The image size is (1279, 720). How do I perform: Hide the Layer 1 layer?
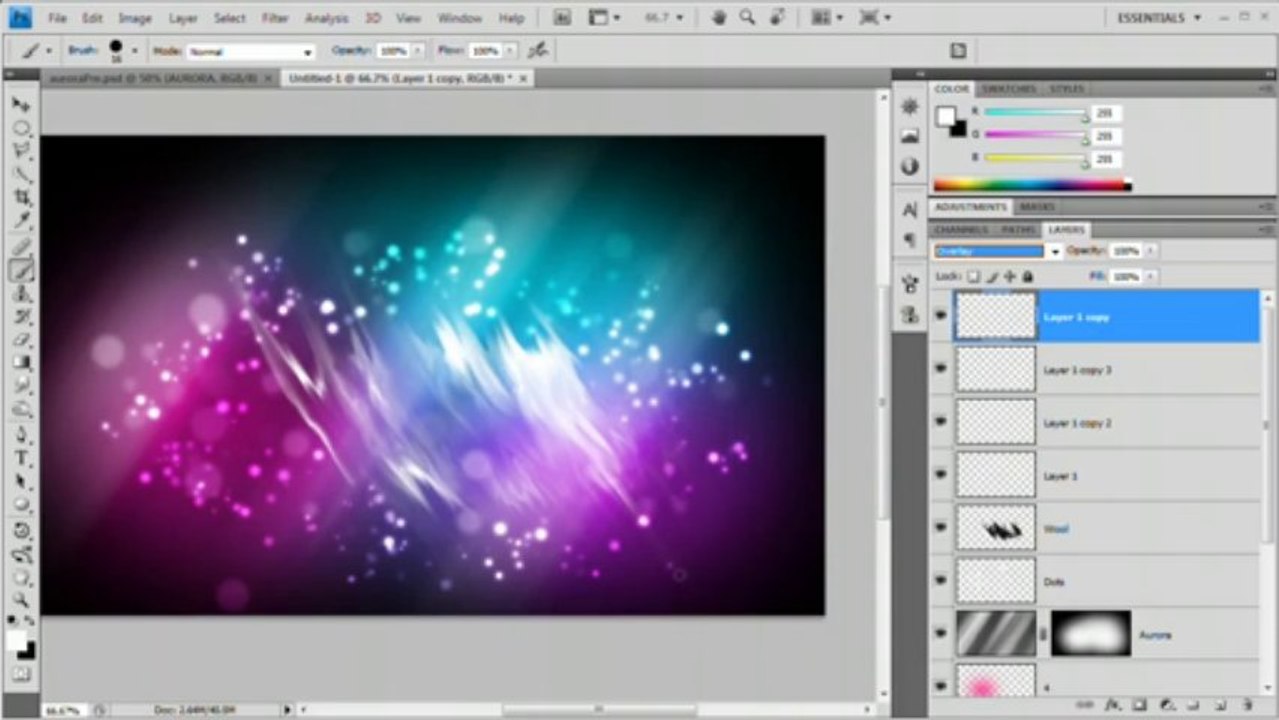[940, 475]
